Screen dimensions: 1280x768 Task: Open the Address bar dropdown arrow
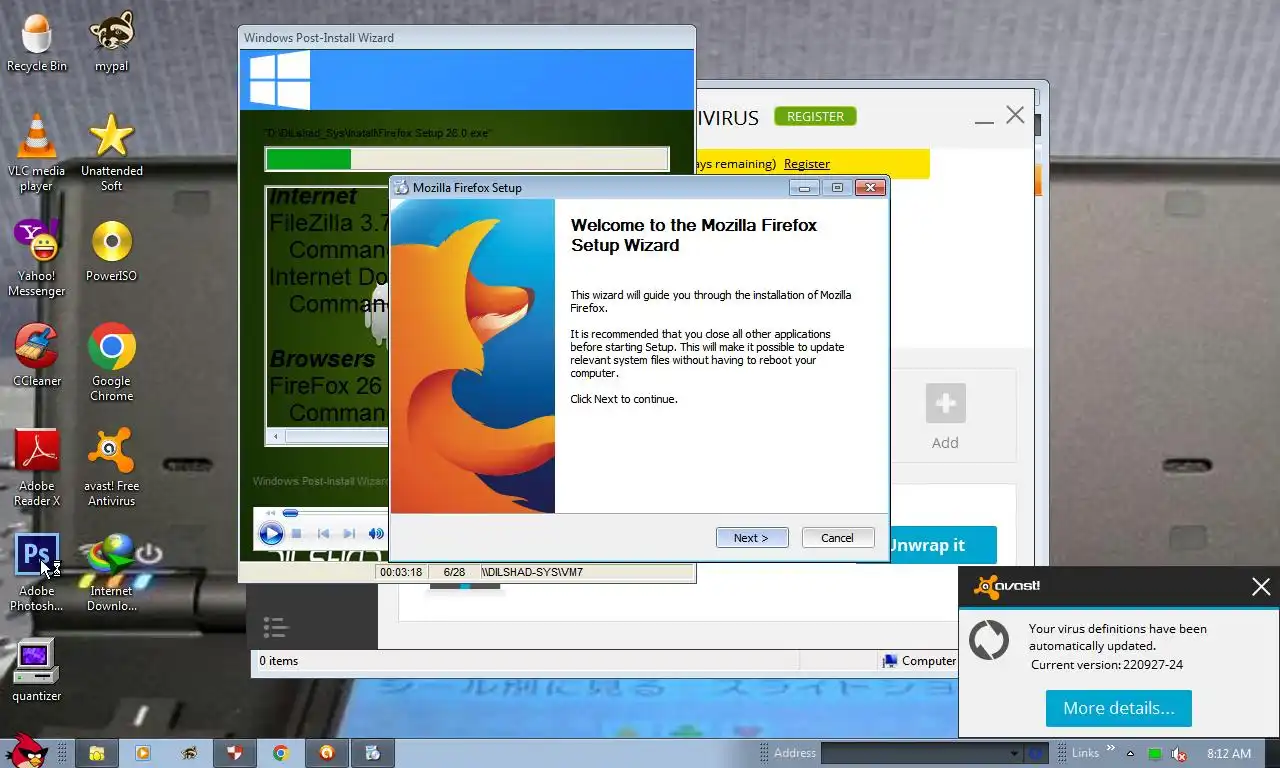(1014, 754)
